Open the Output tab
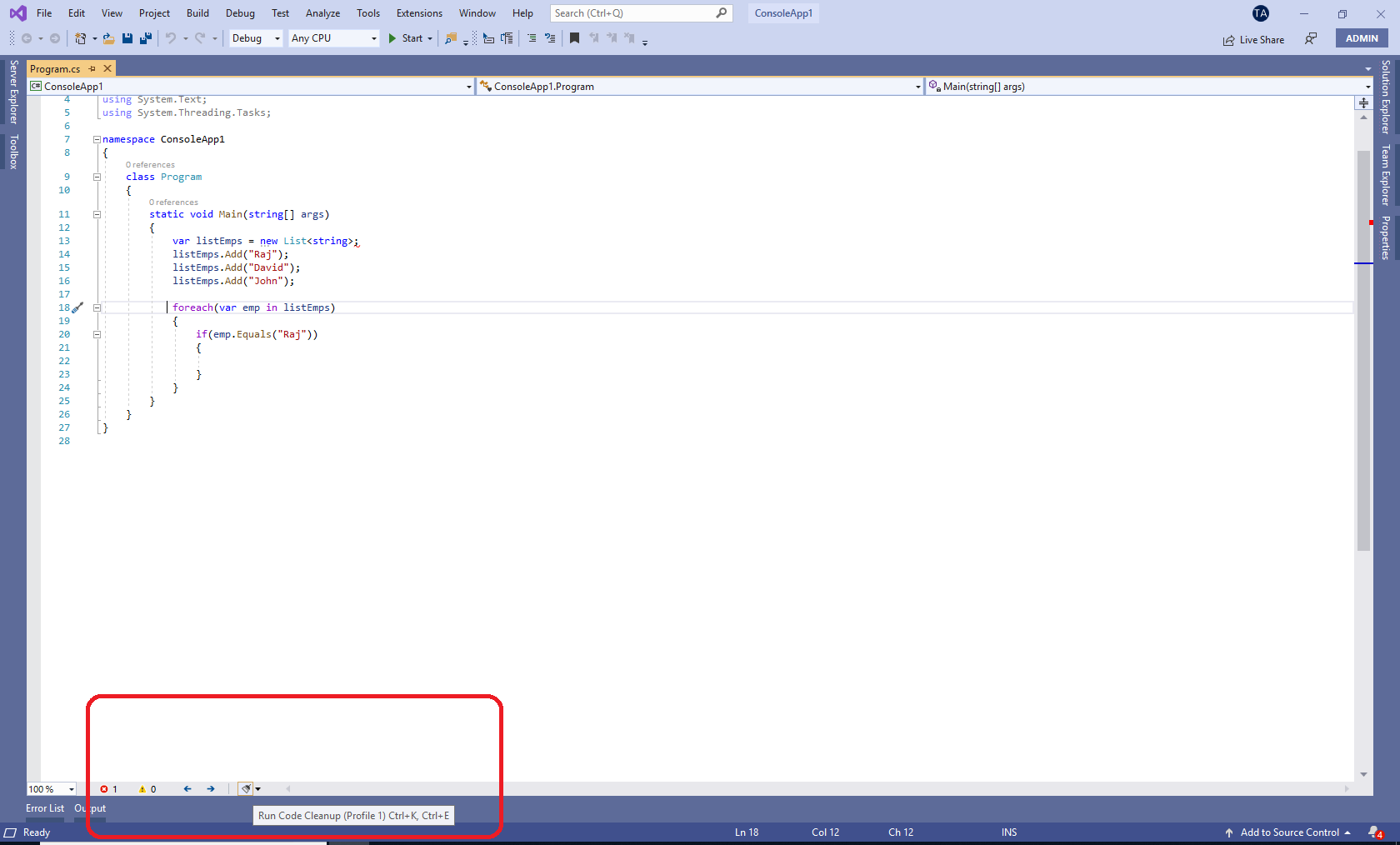The width and height of the screenshot is (1400, 845). 90,808
